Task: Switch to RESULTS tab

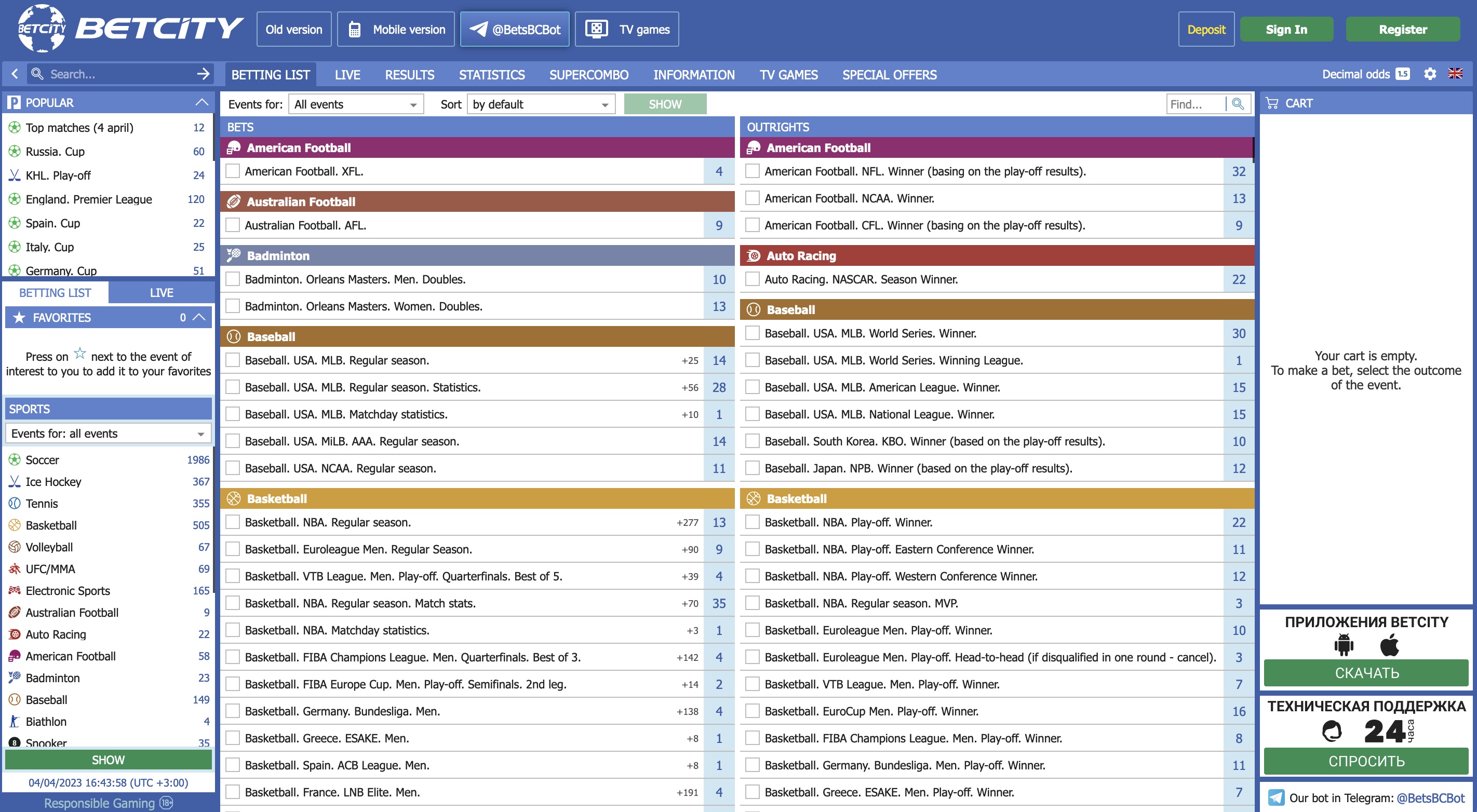Action: tap(409, 74)
